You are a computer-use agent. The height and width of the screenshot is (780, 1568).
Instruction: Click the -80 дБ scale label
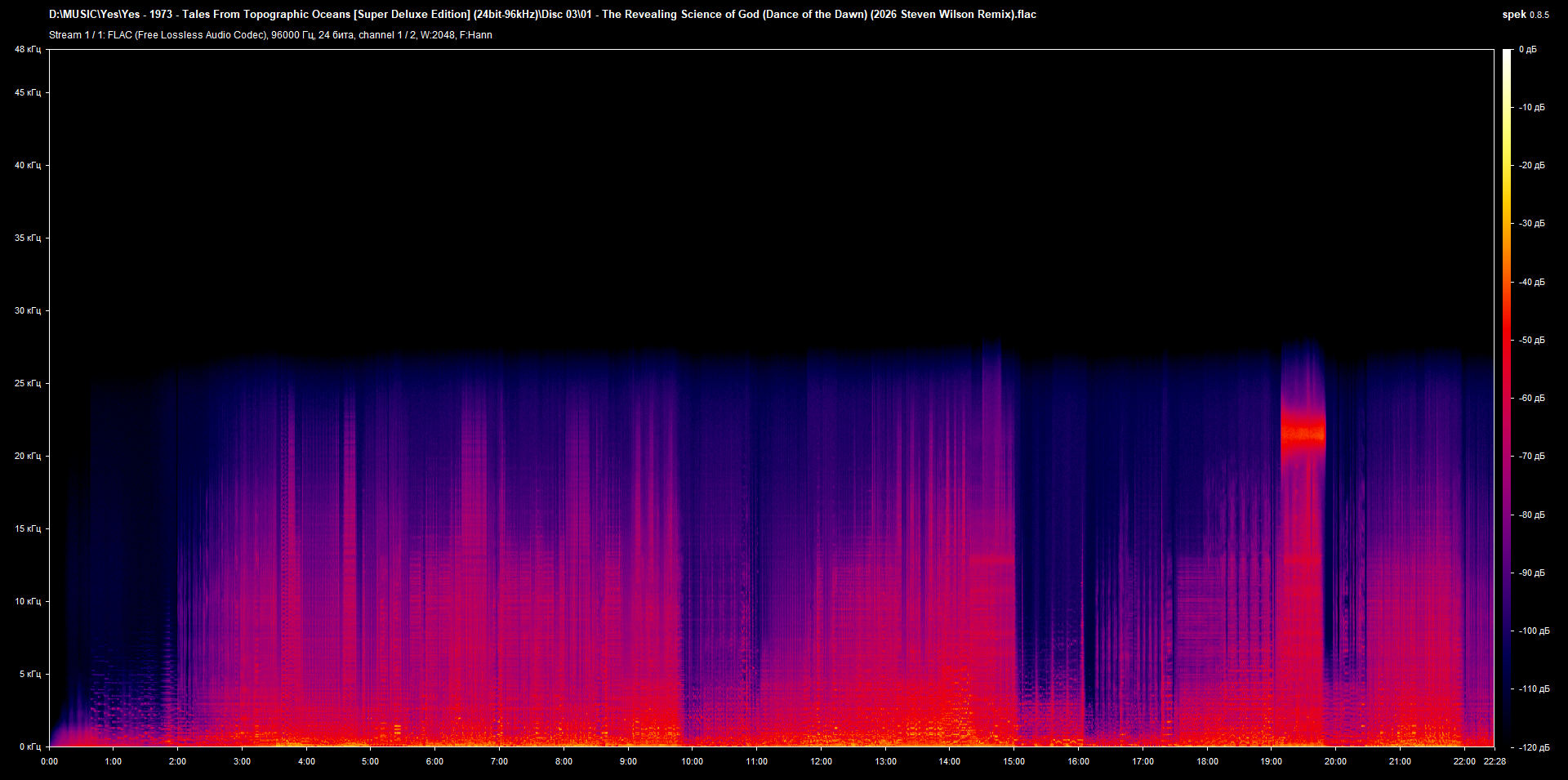(1532, 515)
